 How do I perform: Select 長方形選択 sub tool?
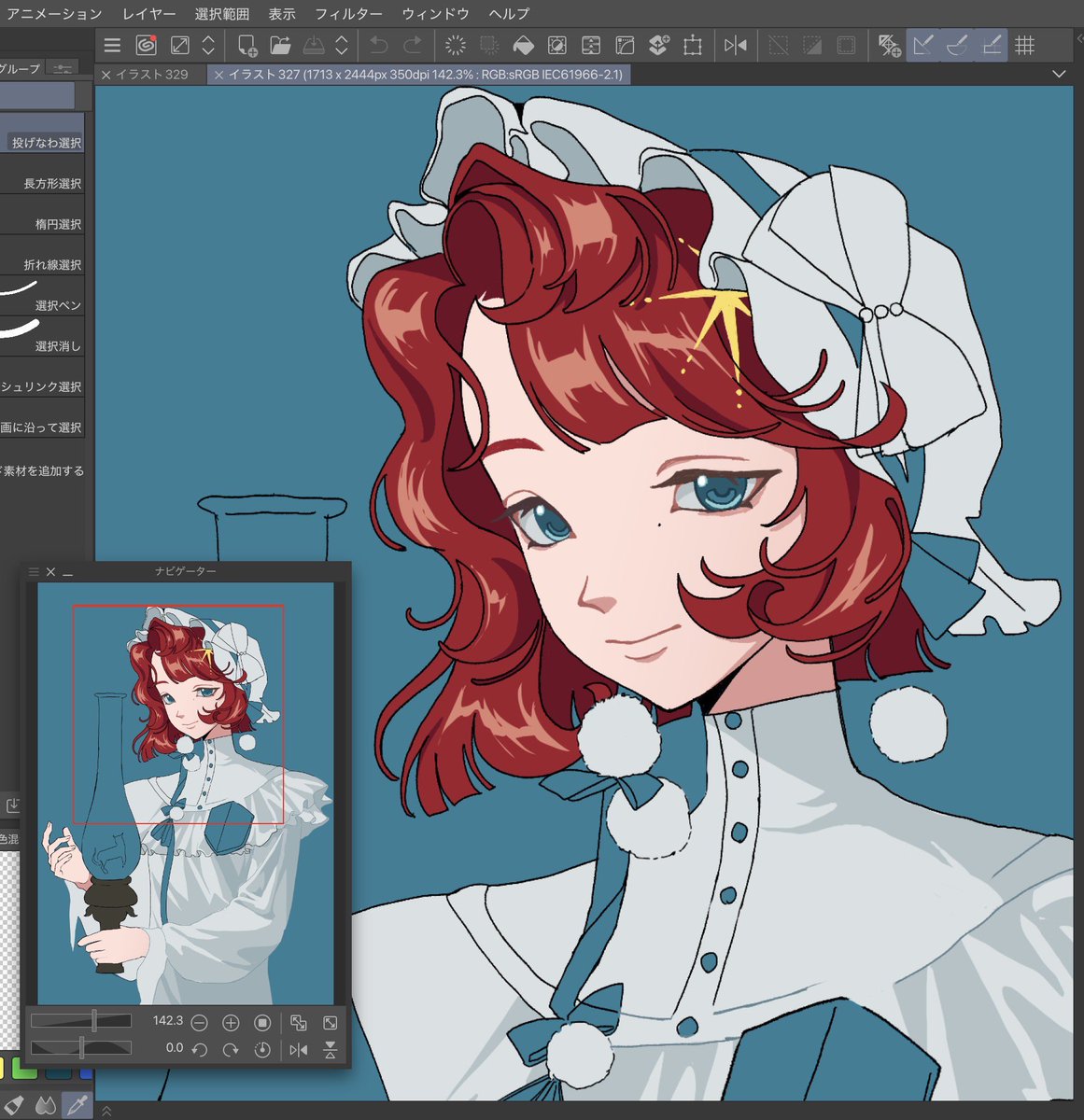point(42,174)
